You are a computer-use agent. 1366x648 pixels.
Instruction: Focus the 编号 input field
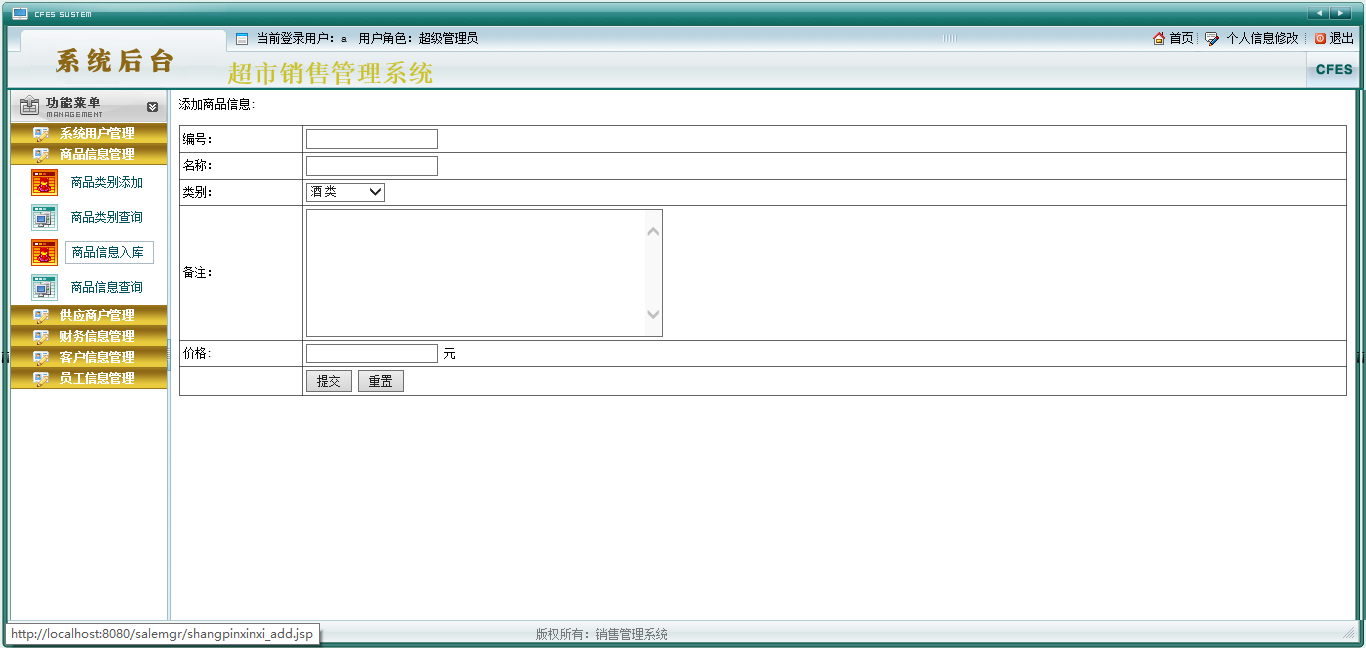pos(372,139)
